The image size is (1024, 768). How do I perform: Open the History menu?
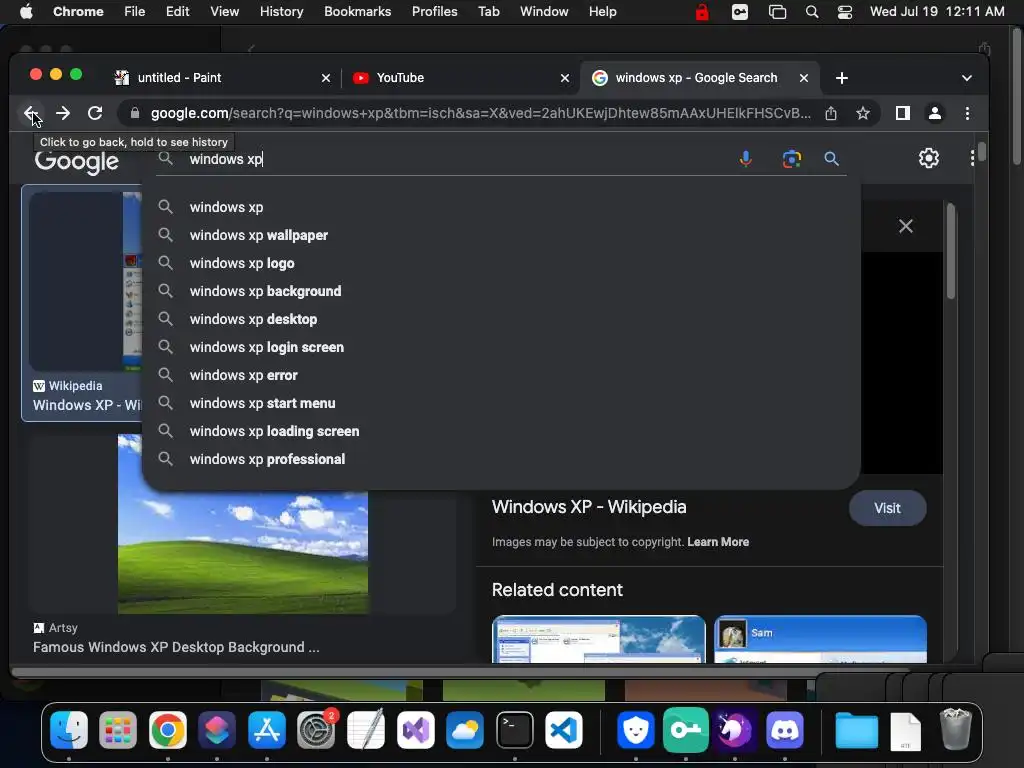[x=281, y=12]
